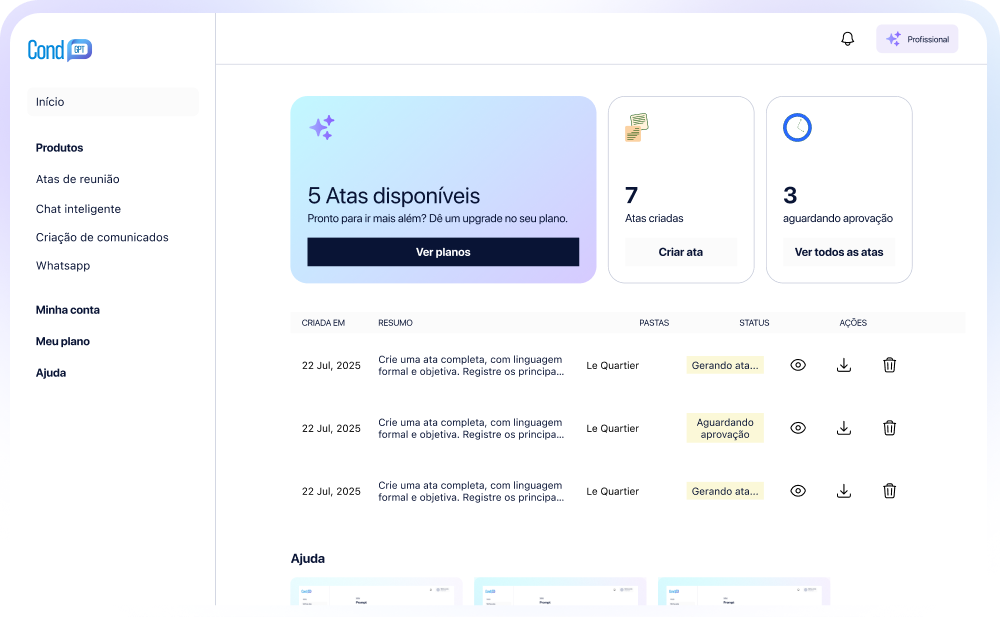Click the number 3 aguardando aprovação count
The image size is (1000, 617).
coord(790,195)
